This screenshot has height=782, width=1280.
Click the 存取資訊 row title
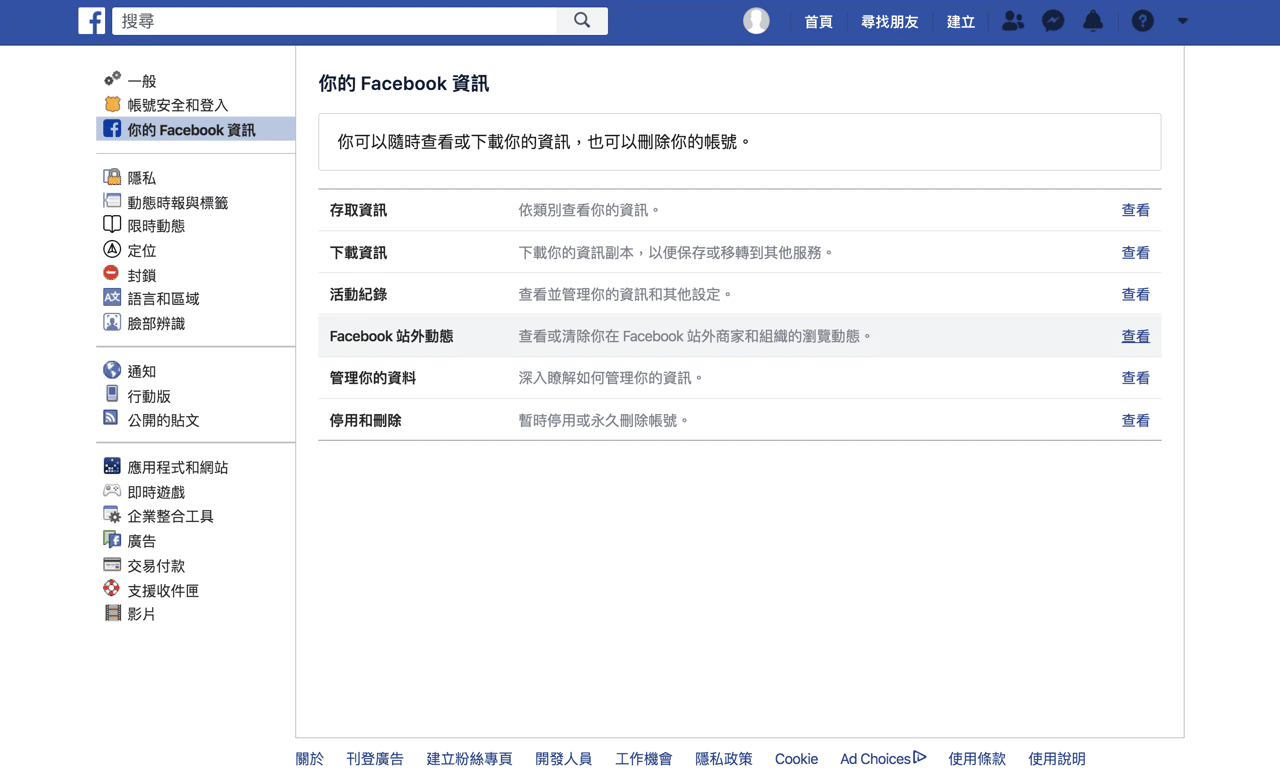[x=358, y=210]
